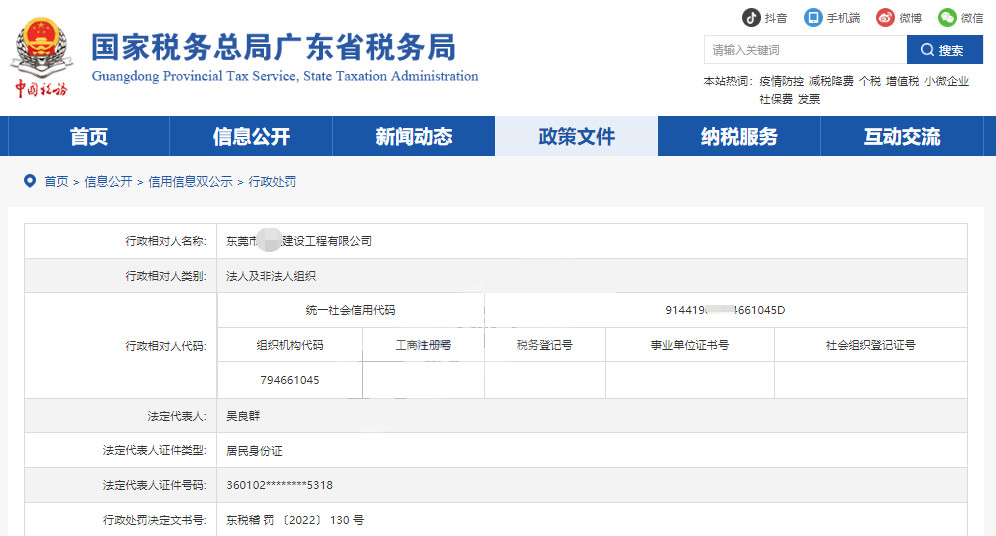Click the 工商注册号 header cell
This screenshot has height=536, width=996.
(423, 345)
